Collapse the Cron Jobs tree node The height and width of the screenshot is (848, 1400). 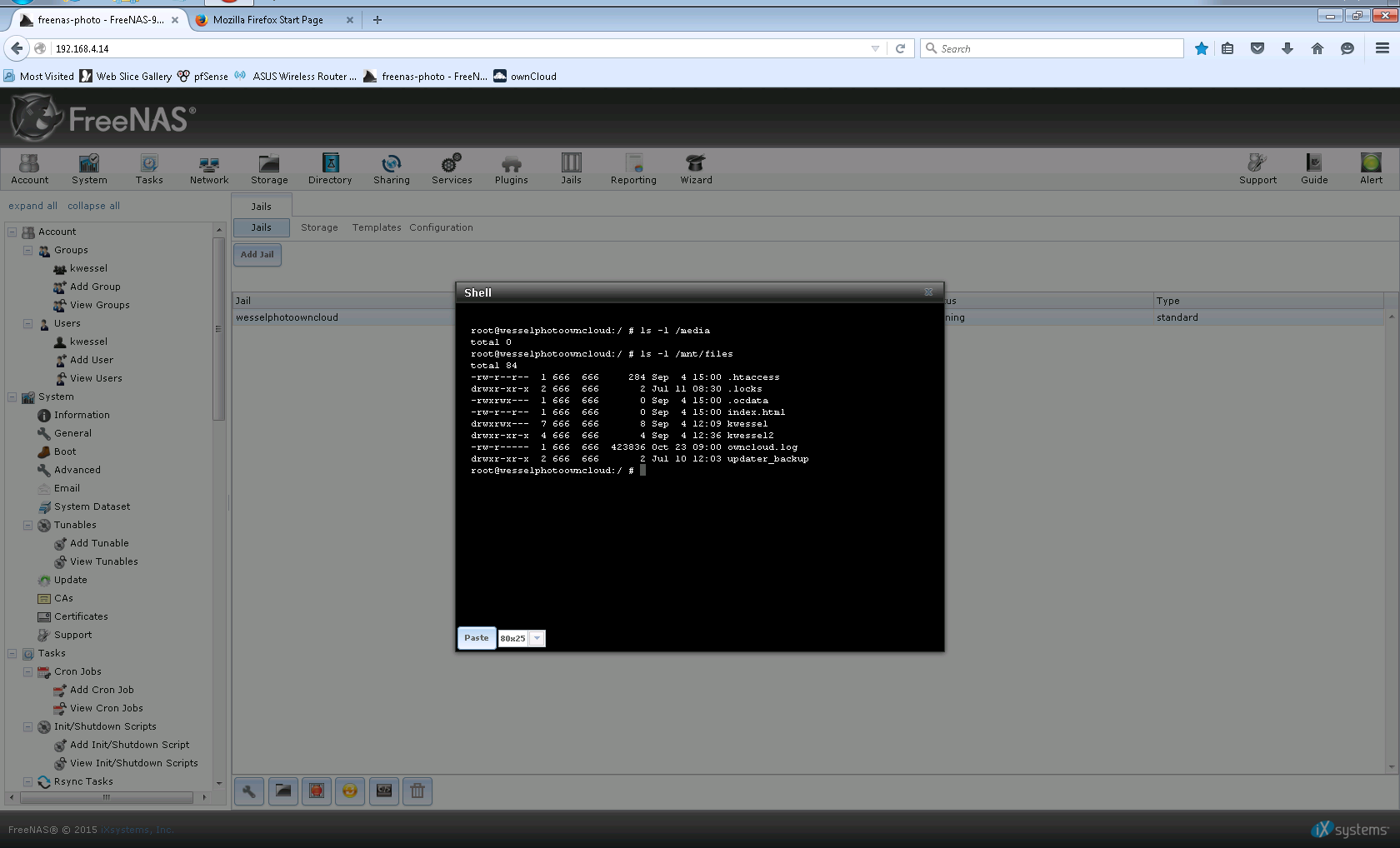click(27, 671)
